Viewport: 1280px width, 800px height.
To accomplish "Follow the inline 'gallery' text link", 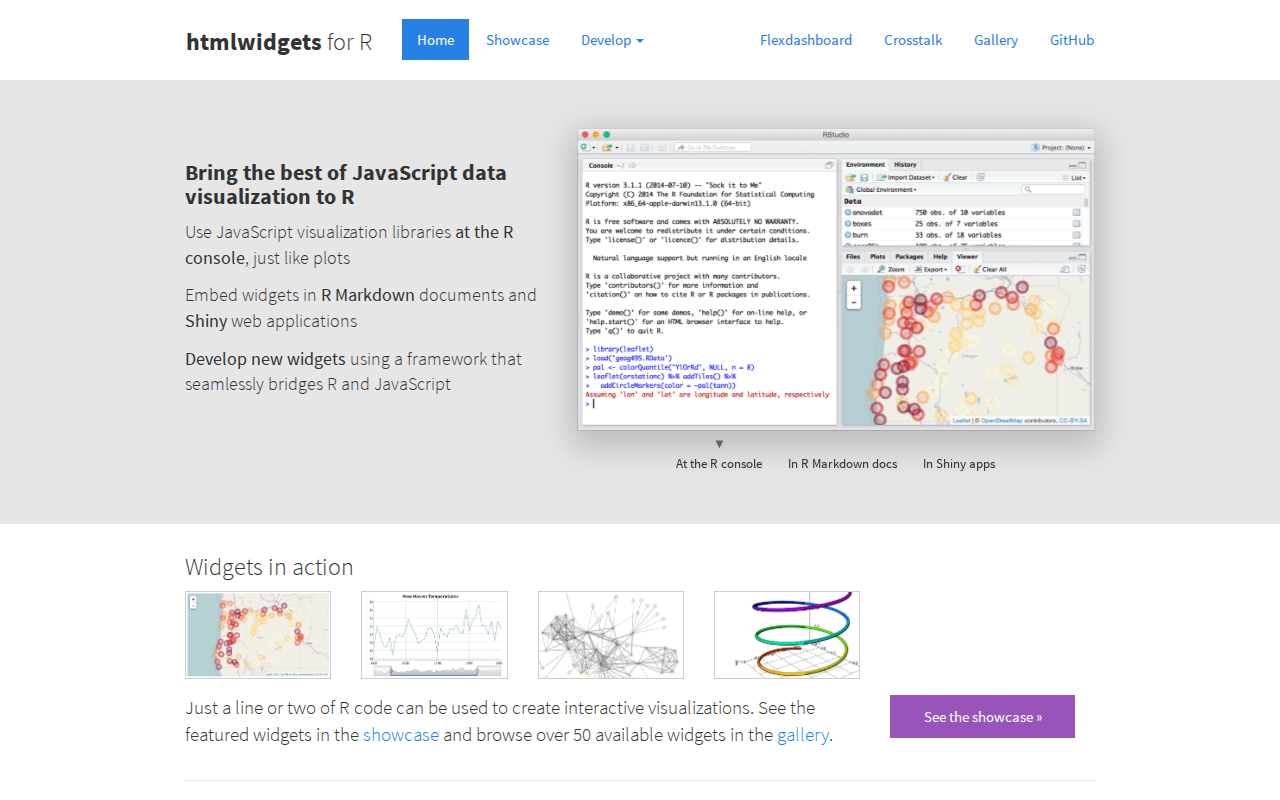I will 803,735.
